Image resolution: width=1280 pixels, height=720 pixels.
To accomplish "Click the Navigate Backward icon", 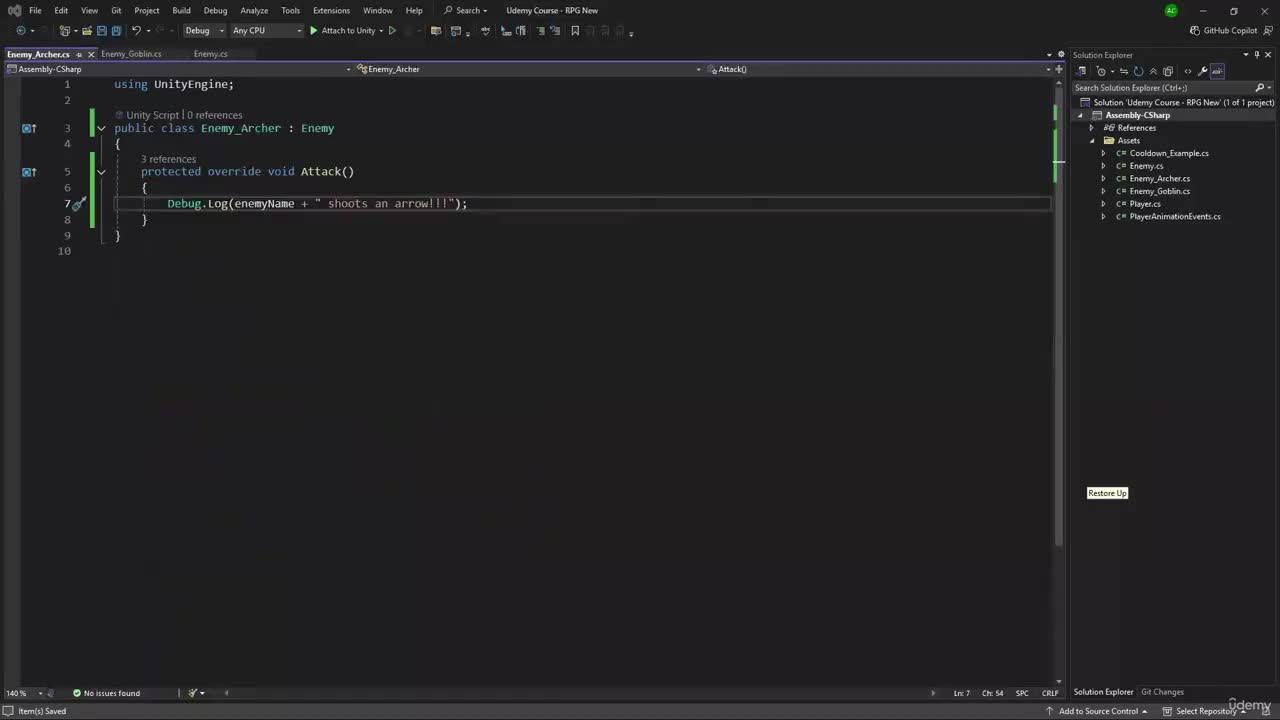I will point(20,31).
